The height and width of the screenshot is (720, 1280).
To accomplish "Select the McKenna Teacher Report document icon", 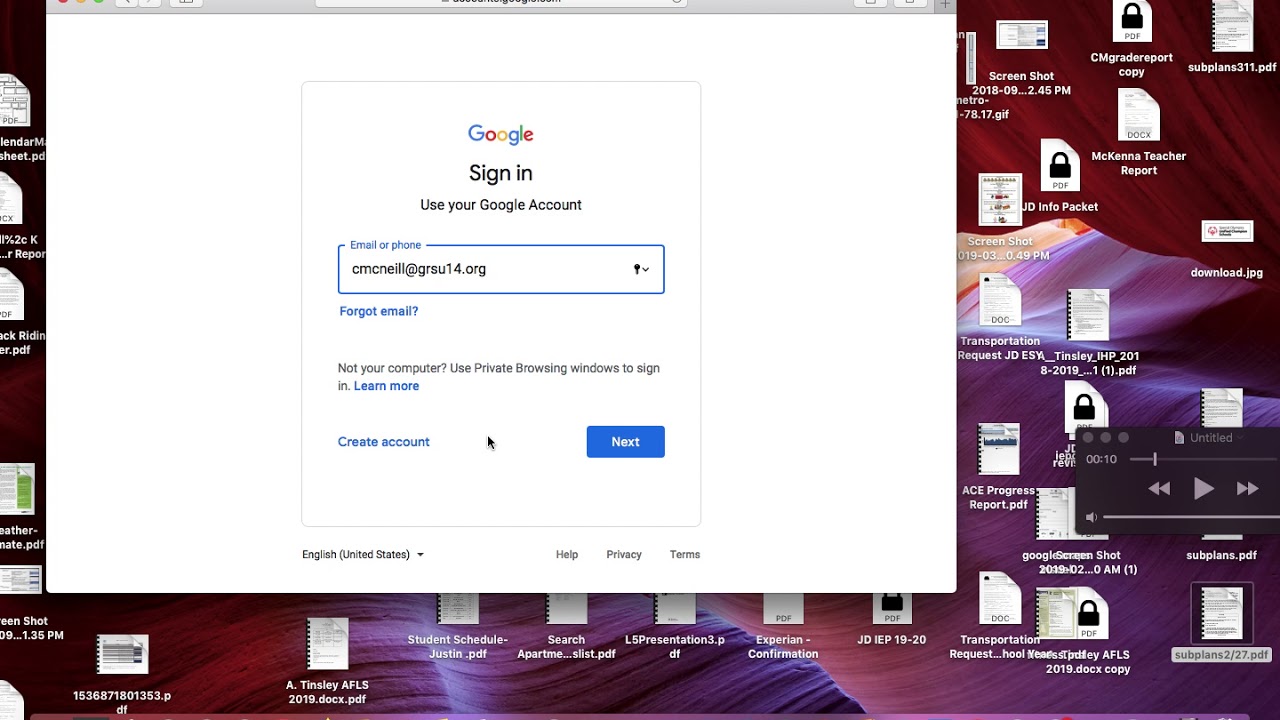I will tap(1138, 117).
